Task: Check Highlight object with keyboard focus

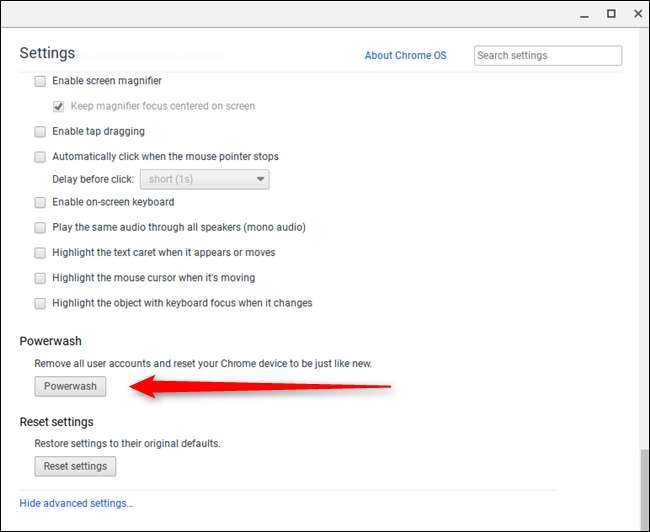Action: click(x=40, y=303)
